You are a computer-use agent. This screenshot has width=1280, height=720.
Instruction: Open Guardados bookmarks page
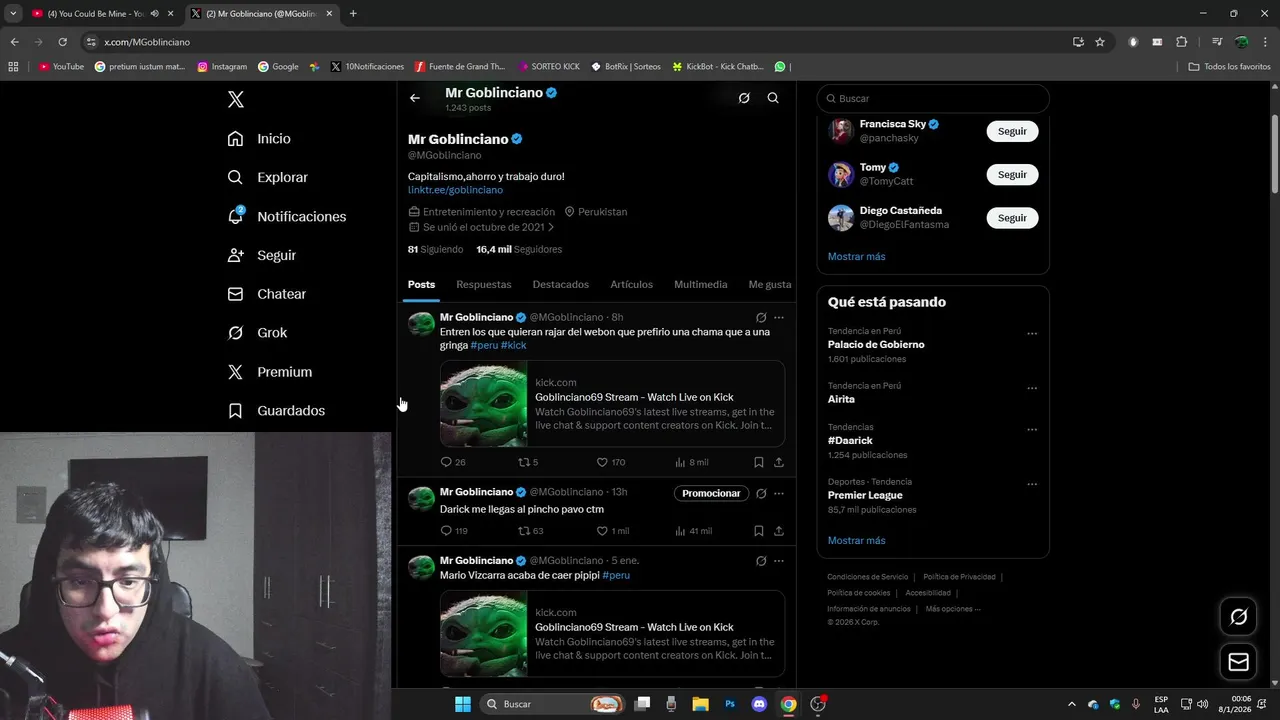coord(276,411)
